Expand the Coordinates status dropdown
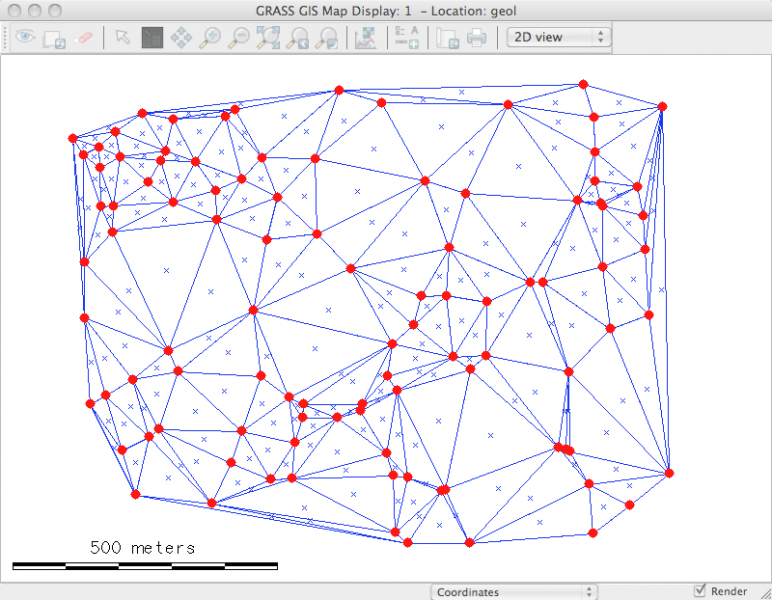The height and width of the screenshot is (600, 772). (x=514, y=592)
